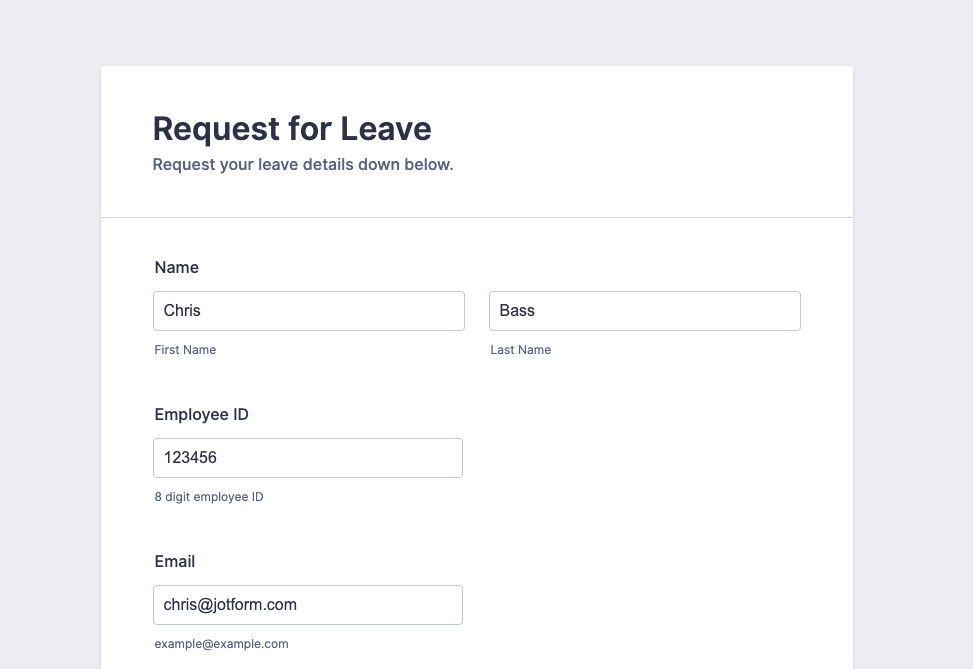Click the "Email" field label

click(x=175, y=562)
